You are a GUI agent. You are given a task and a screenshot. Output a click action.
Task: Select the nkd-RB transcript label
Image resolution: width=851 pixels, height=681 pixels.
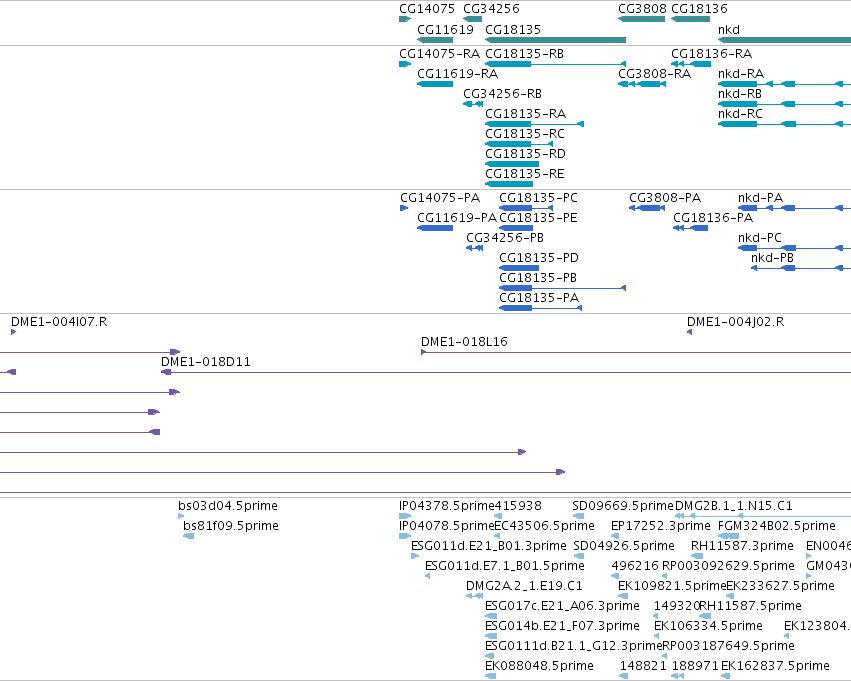click(740, 94)
